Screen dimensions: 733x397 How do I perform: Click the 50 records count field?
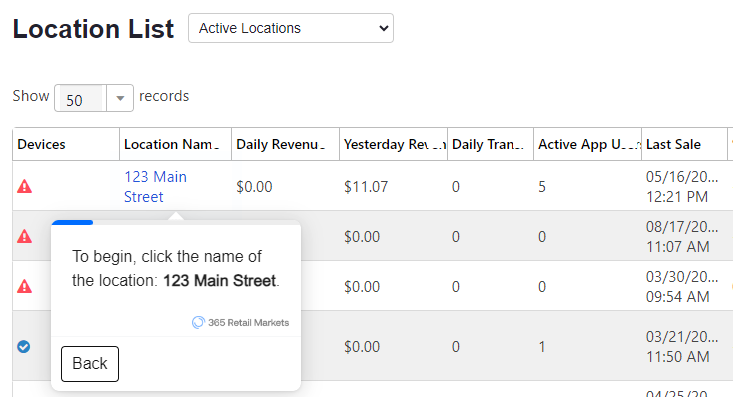[80, 98]
